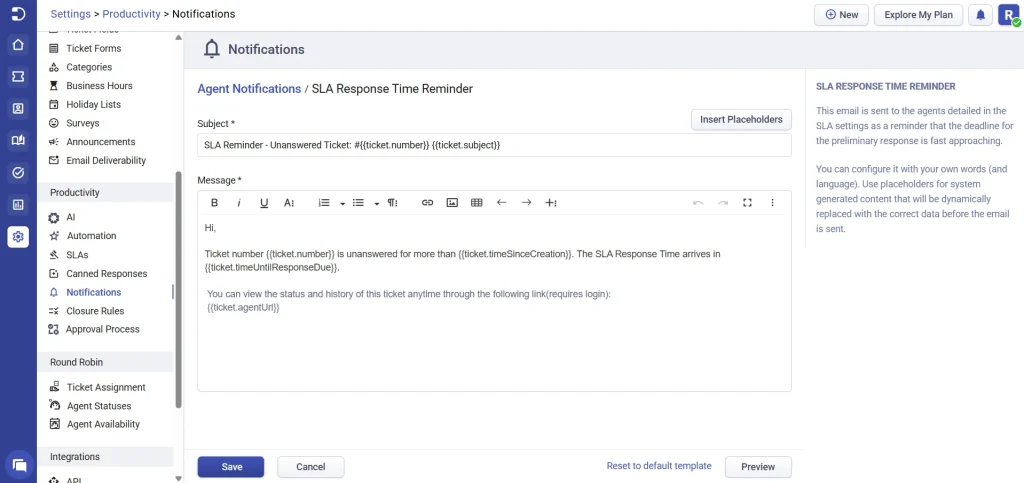Viewport: 1024px width, 483px height.
Task: Click Settings in top breadcrumb
Action: [x=71, y=14]
